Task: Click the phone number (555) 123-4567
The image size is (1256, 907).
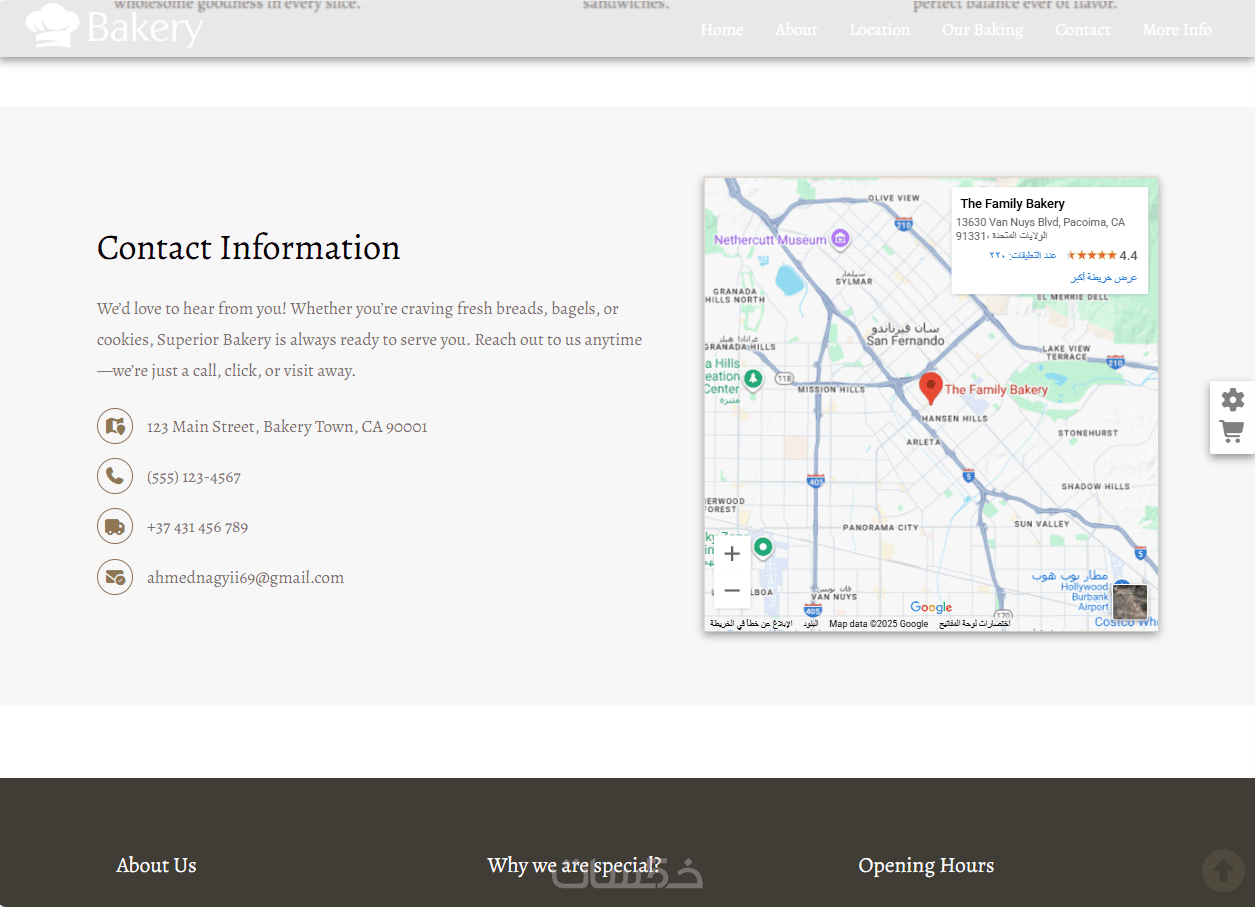Action: (x=194, y=477)
